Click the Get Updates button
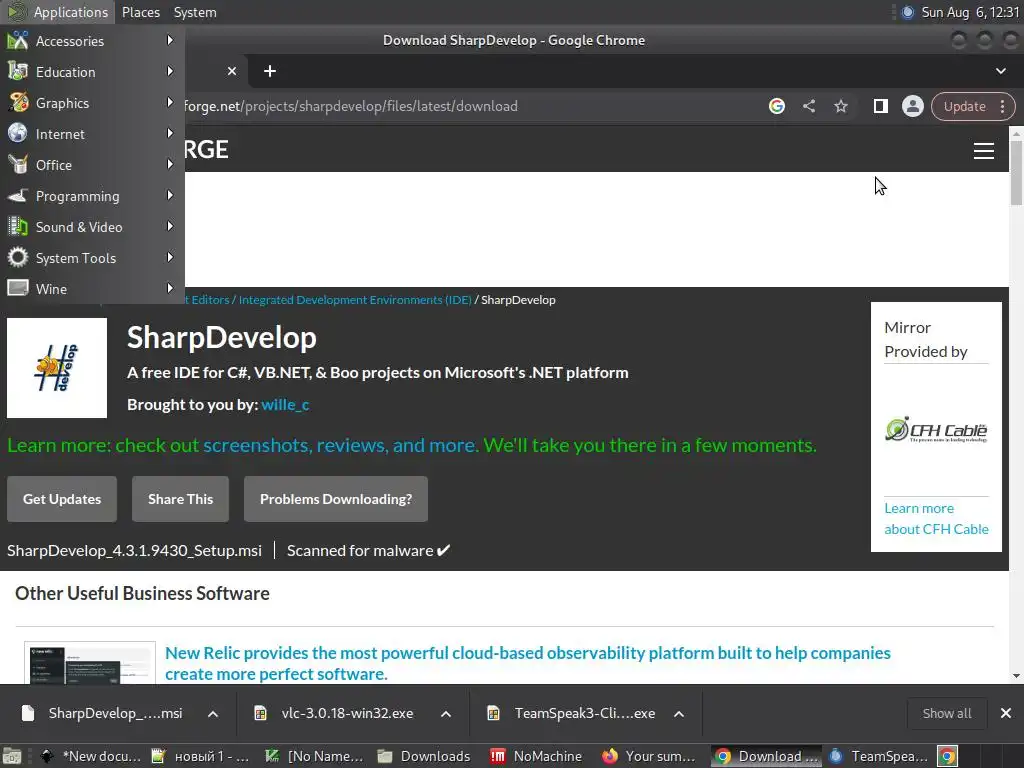This screenshot has height=768, width=1024. (62, 499)
